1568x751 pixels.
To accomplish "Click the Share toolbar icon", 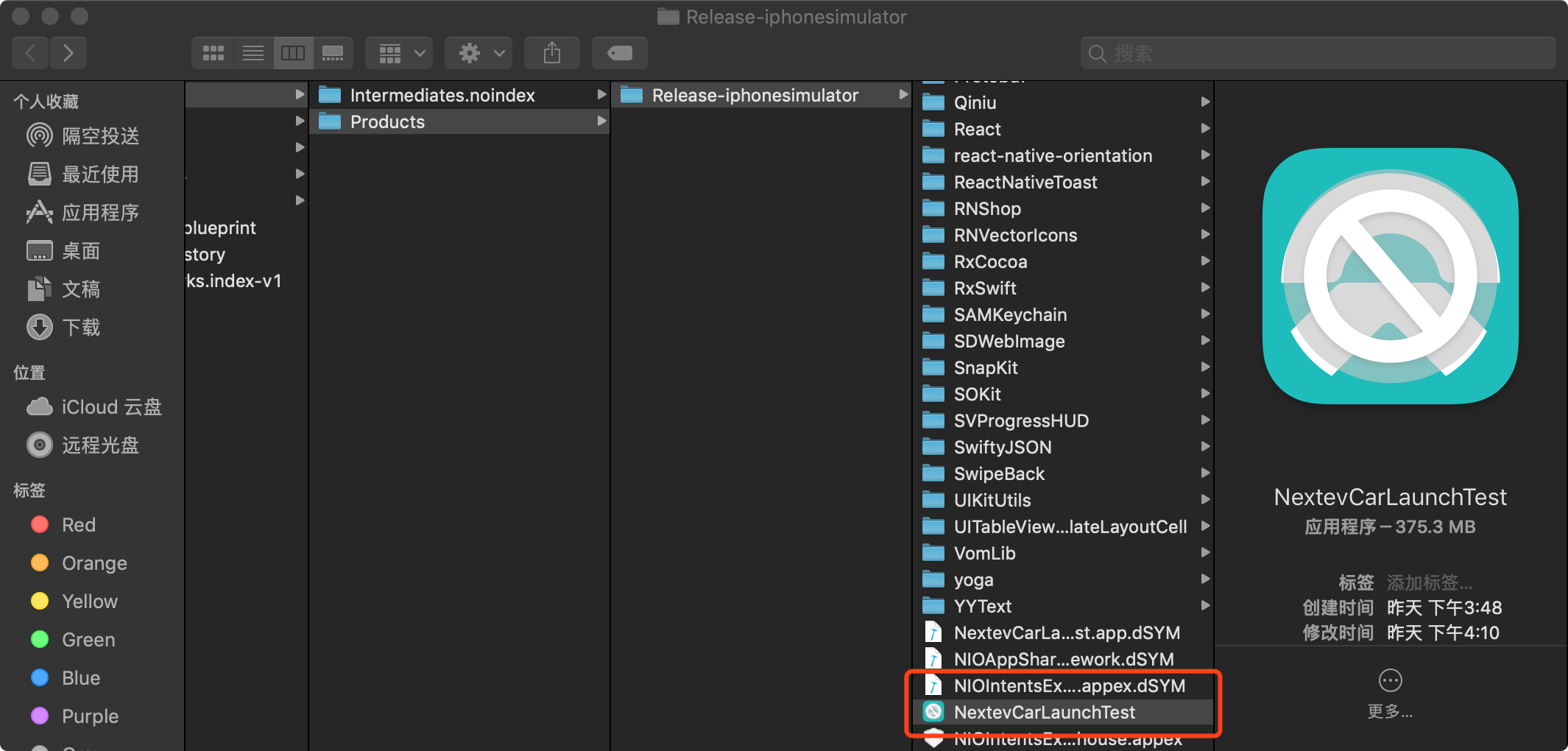I will (552, 53).
